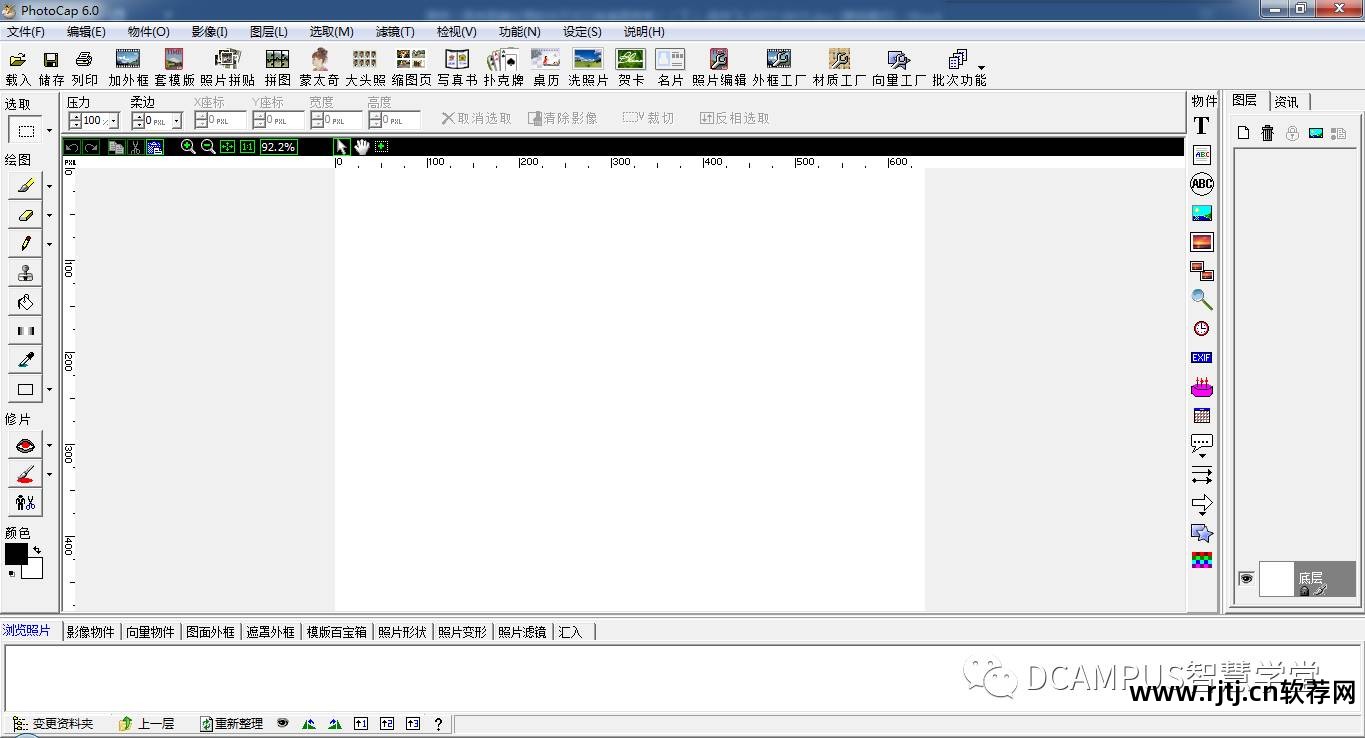Click the black foreground color swatch
Viewport: 1365px width, 738px height.
click(x=15, y=552)
